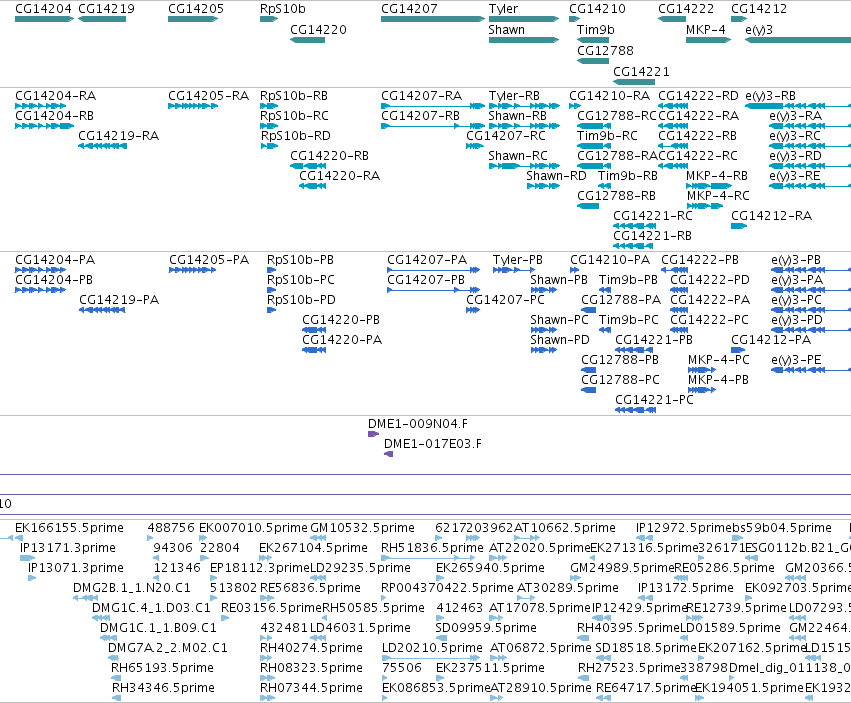
Task: Click the Tim9b gene label
Action: coord(595,29)
